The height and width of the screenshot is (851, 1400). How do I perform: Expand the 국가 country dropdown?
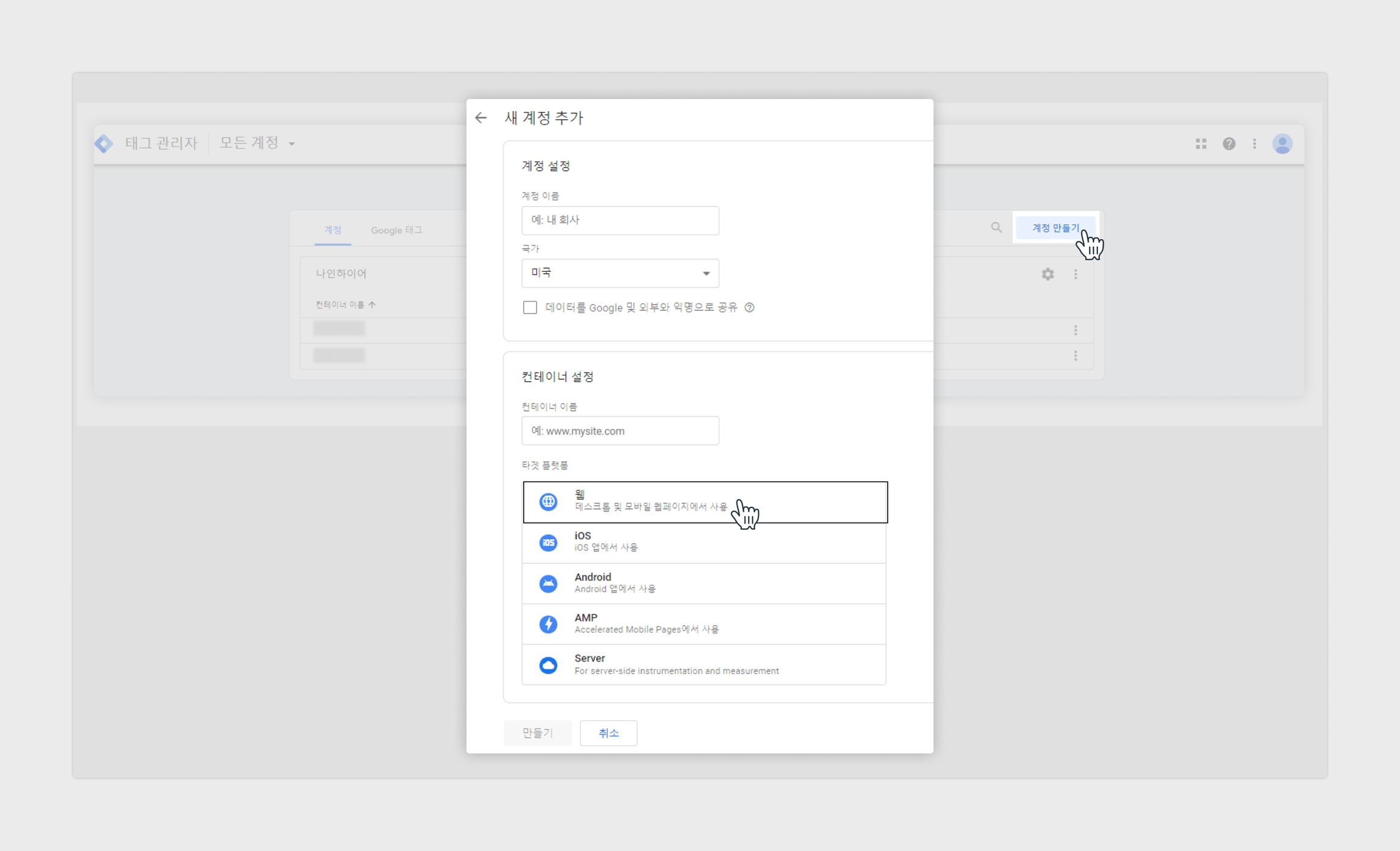(x=620, y=273)
